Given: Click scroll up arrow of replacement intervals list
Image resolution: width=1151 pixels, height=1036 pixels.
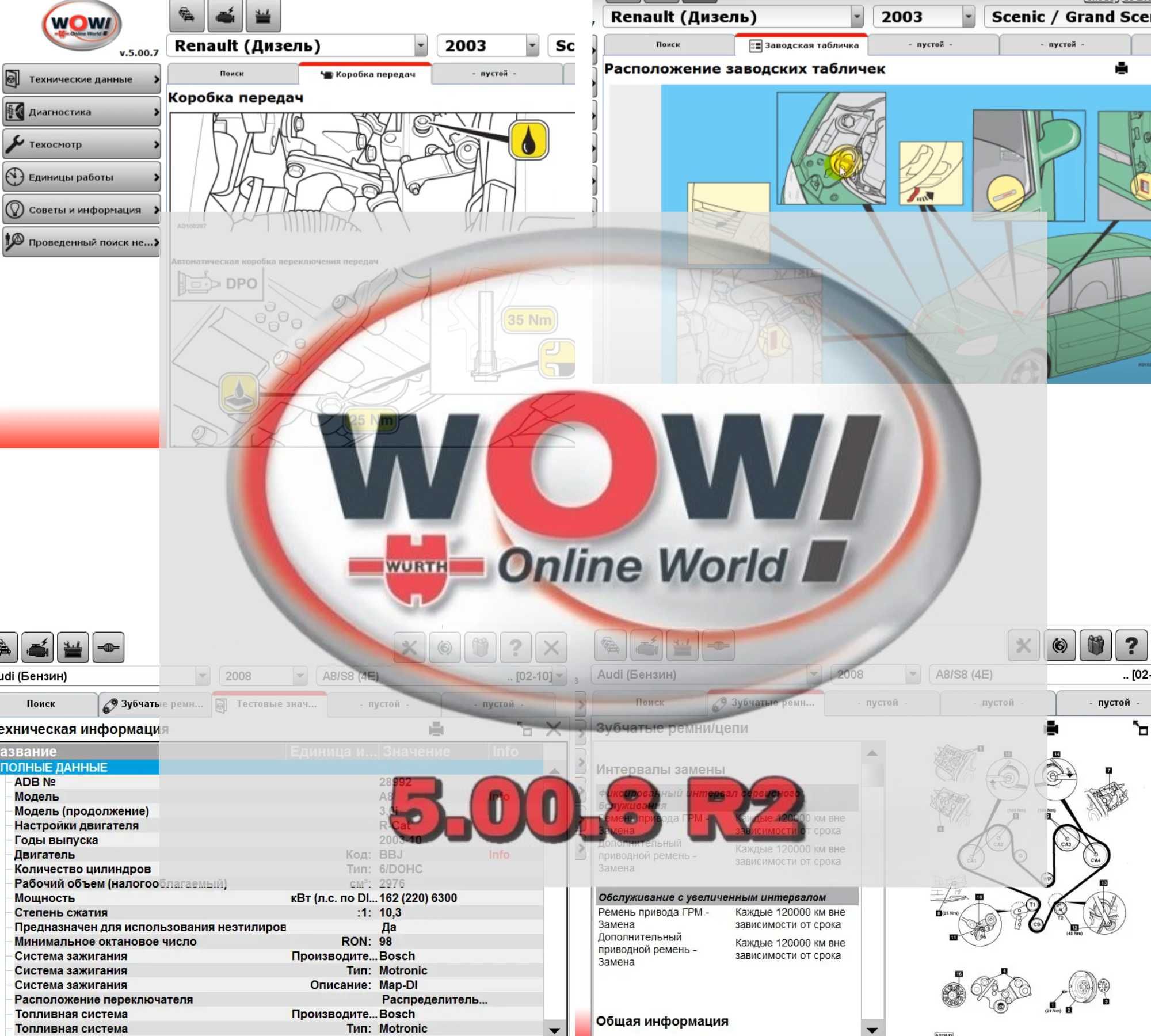Looking at the screenshot, I should click(872, 753).
